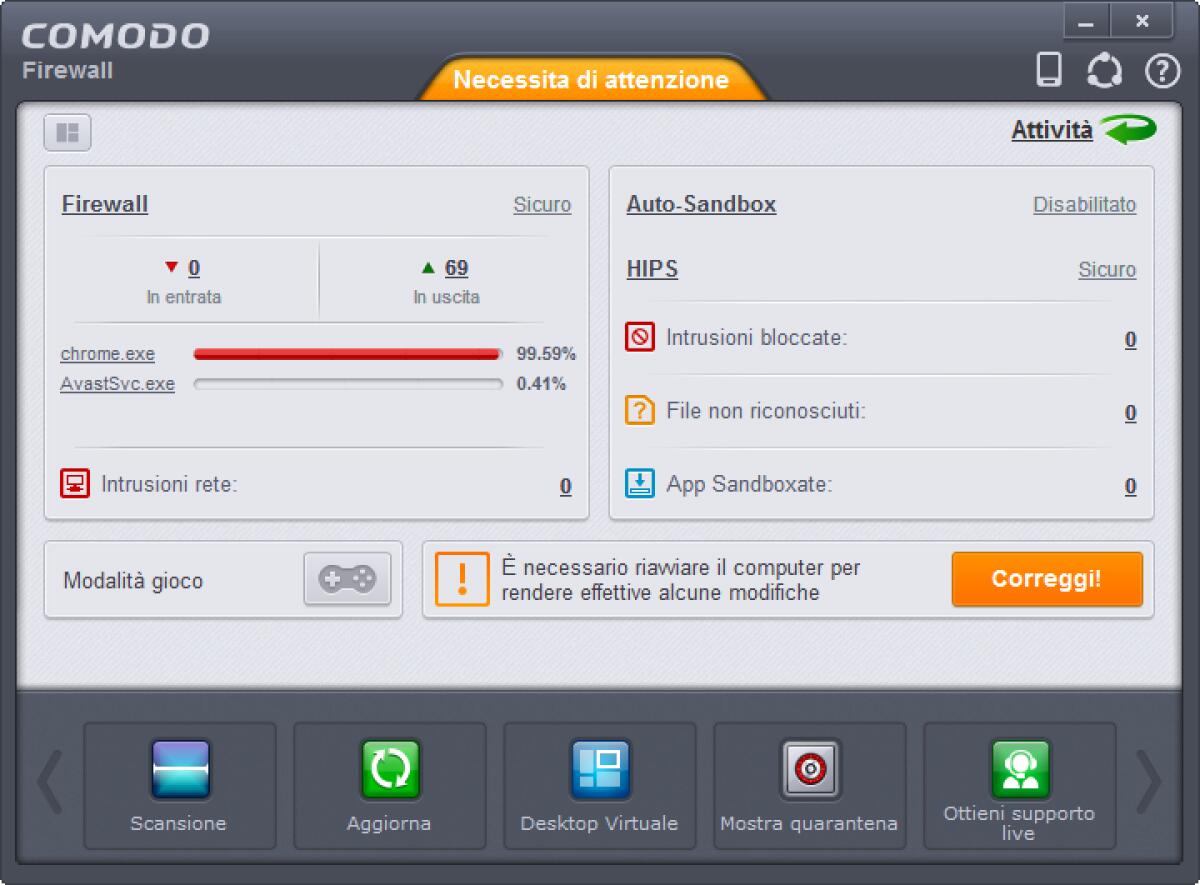Click the Intrusioni bloccate red block icon
The width and height of the screenshot is (1200, 885).
[x=638, y=338]
